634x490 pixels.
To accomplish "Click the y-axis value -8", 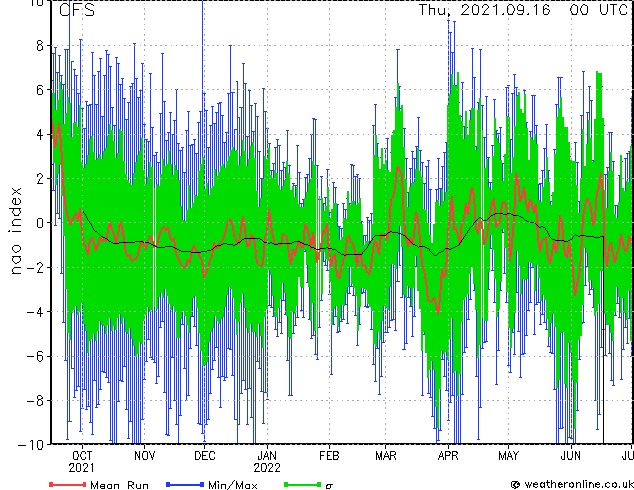I will coord(35,401).
